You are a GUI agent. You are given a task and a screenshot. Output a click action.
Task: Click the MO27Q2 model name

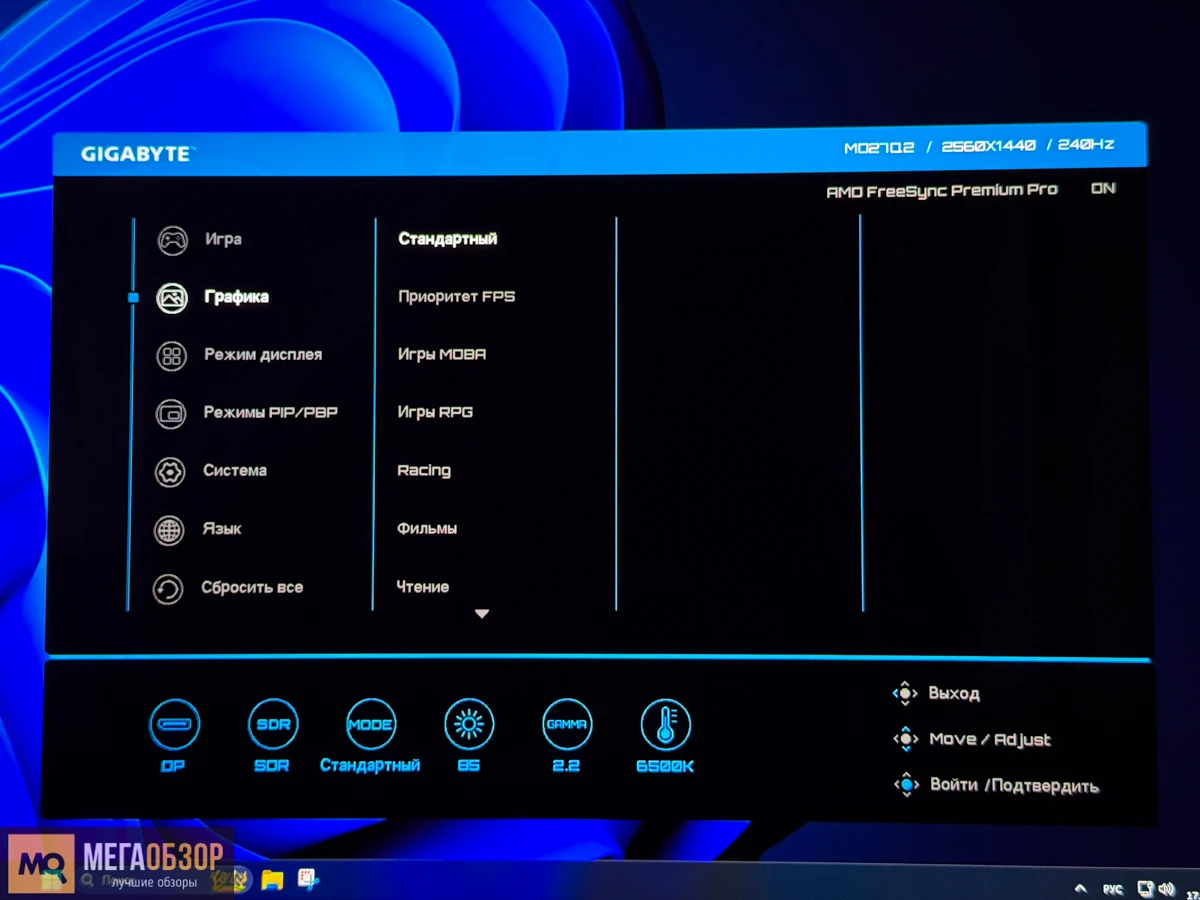tap(879, 147)
